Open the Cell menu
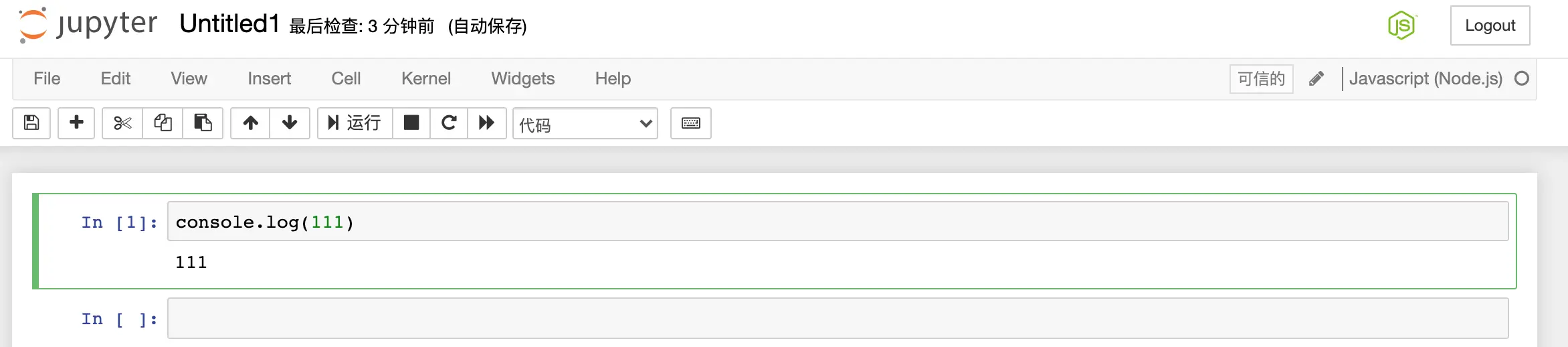The height and width of the screenshot is (347, 1568). coord(346,78)
